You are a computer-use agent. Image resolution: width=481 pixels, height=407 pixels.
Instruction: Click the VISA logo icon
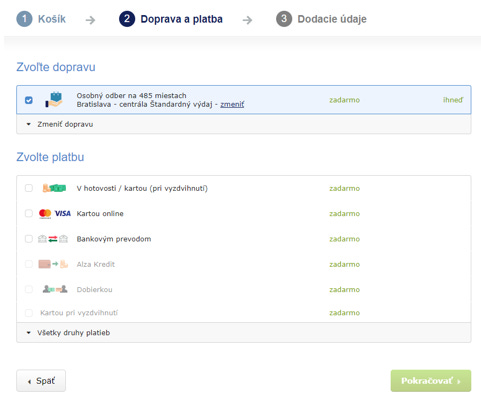[x=62, y=213]
